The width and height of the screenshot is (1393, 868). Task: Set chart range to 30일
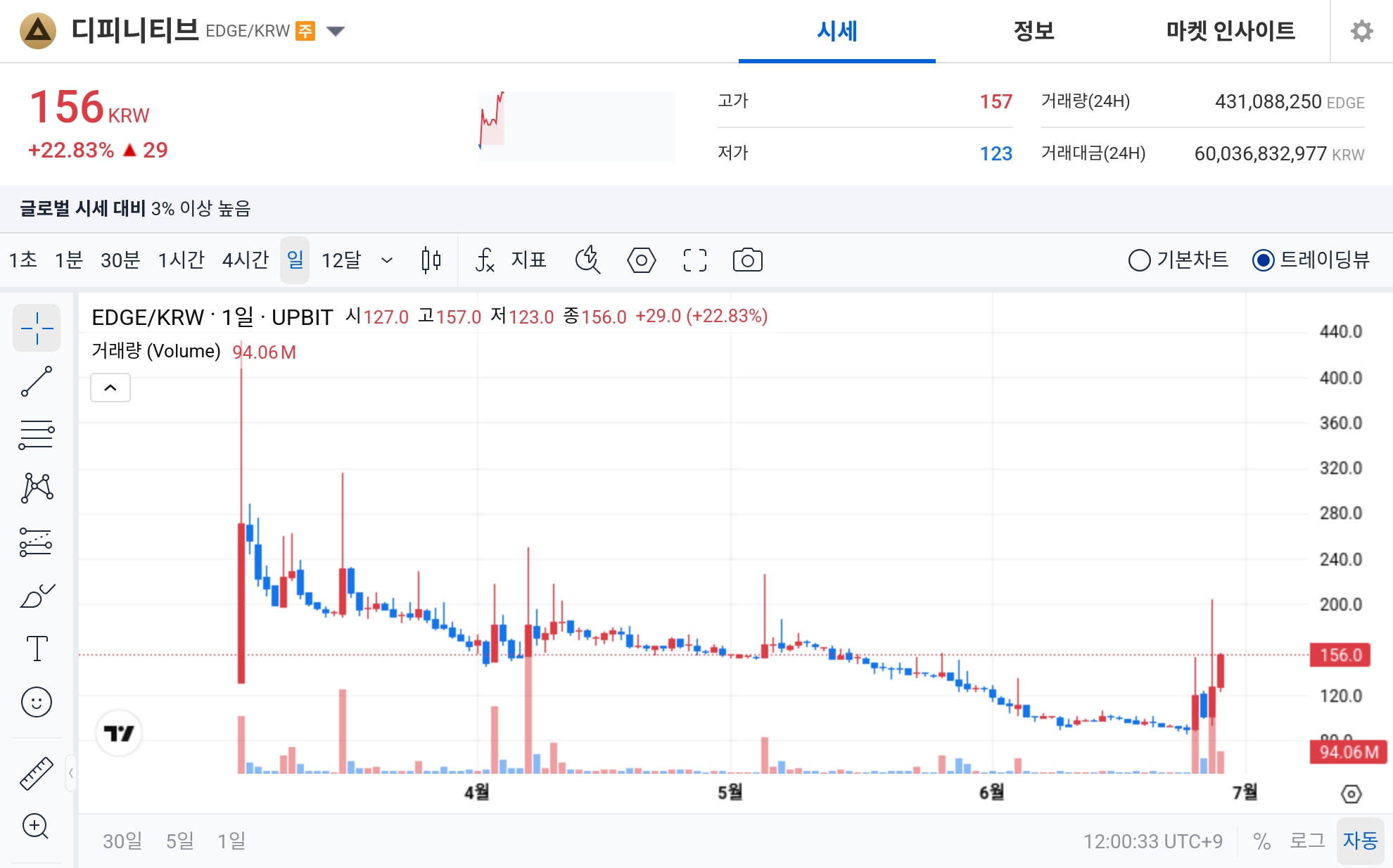click(122, 841)
